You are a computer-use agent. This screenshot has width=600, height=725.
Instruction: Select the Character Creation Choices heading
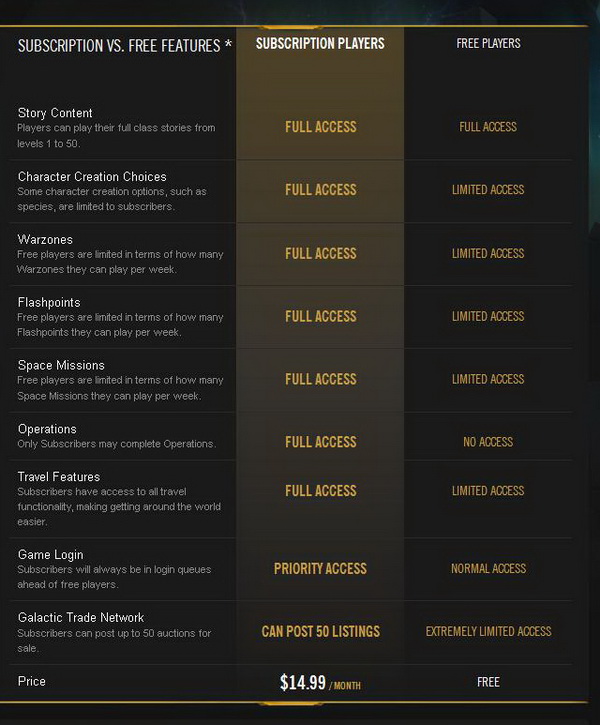[x=92, y=177]
